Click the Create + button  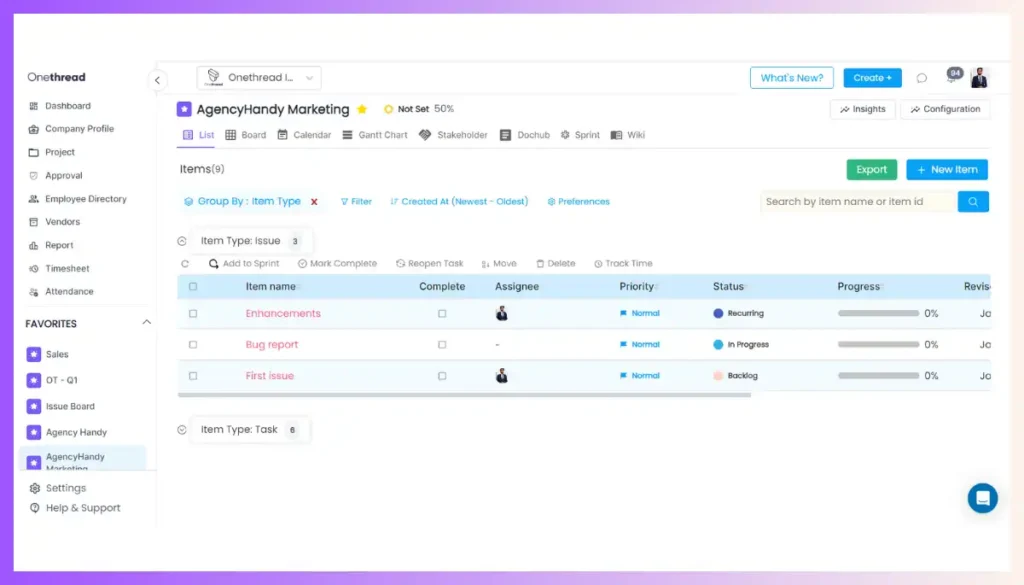872,78
